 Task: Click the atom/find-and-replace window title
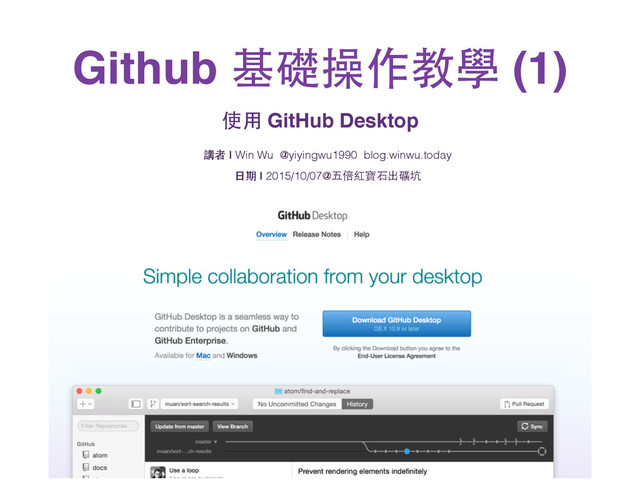click(x=317, y=391)
